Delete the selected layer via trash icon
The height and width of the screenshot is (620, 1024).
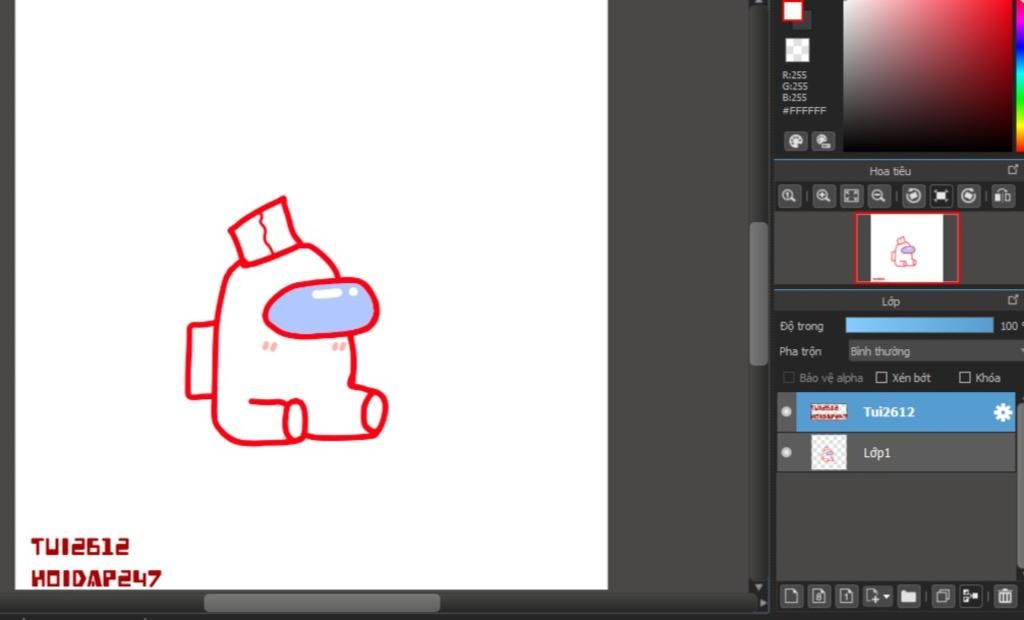(1004, 596)
